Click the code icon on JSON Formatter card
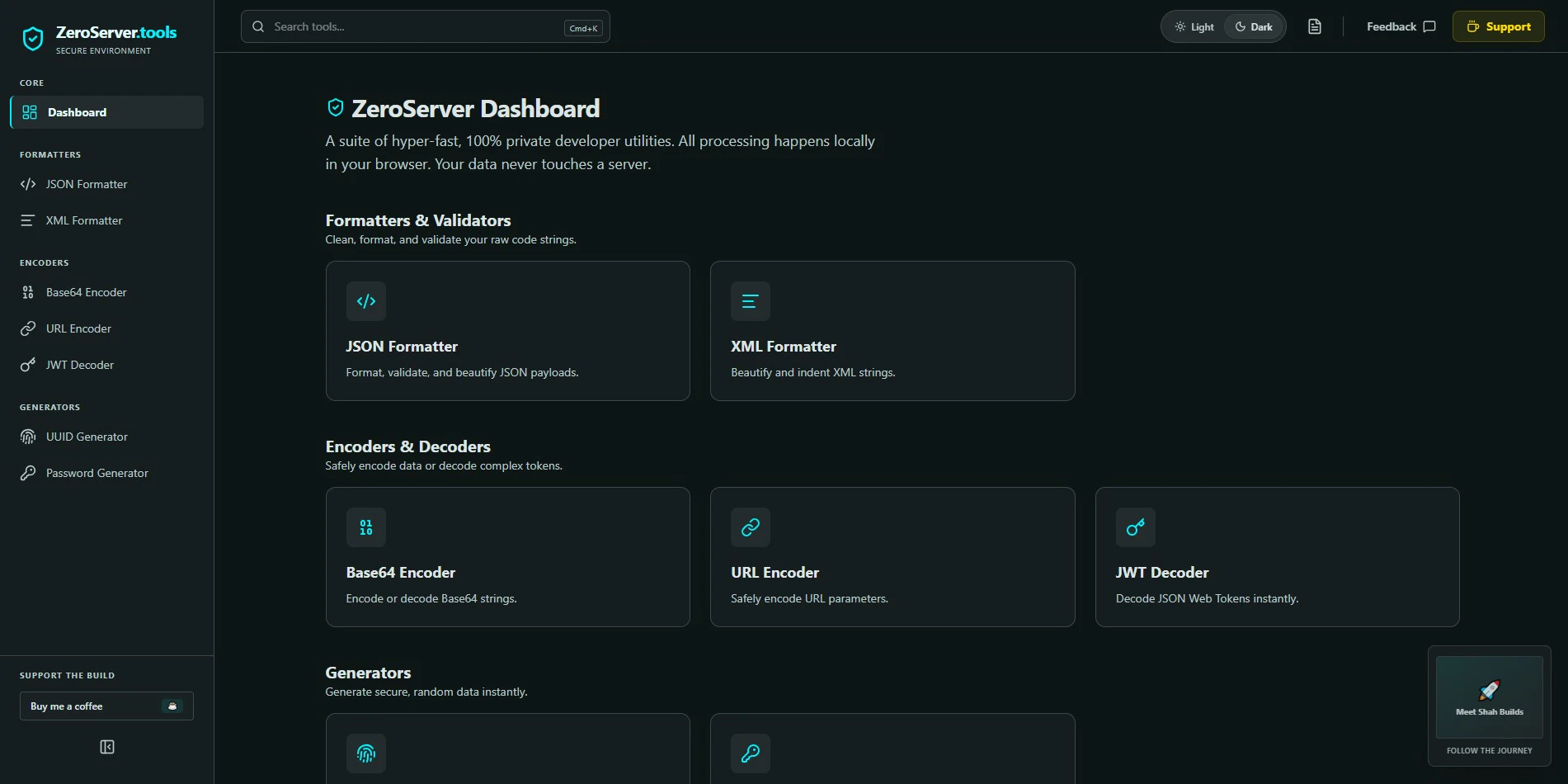Screen dimensions: 1568x784 [x=366, y=301]
